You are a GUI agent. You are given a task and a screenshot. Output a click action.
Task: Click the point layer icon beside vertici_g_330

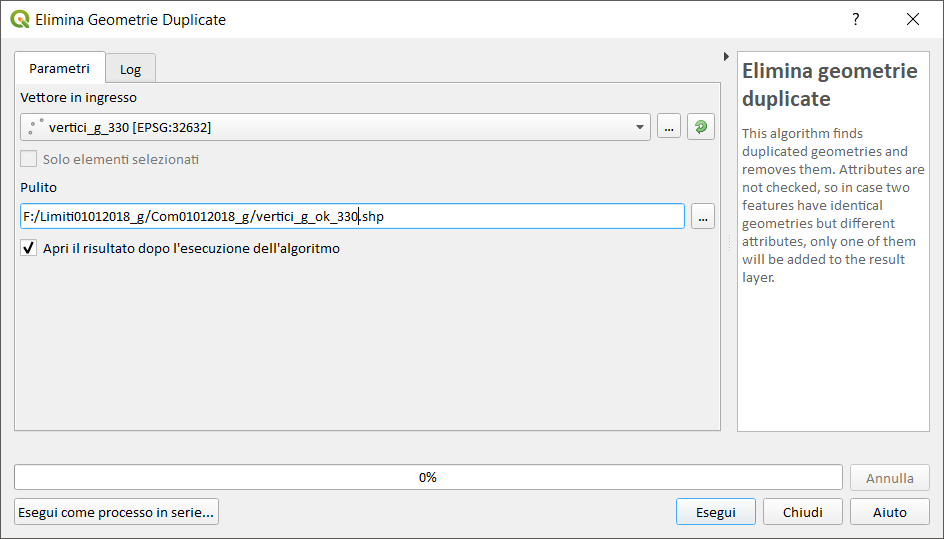[36, 126]
